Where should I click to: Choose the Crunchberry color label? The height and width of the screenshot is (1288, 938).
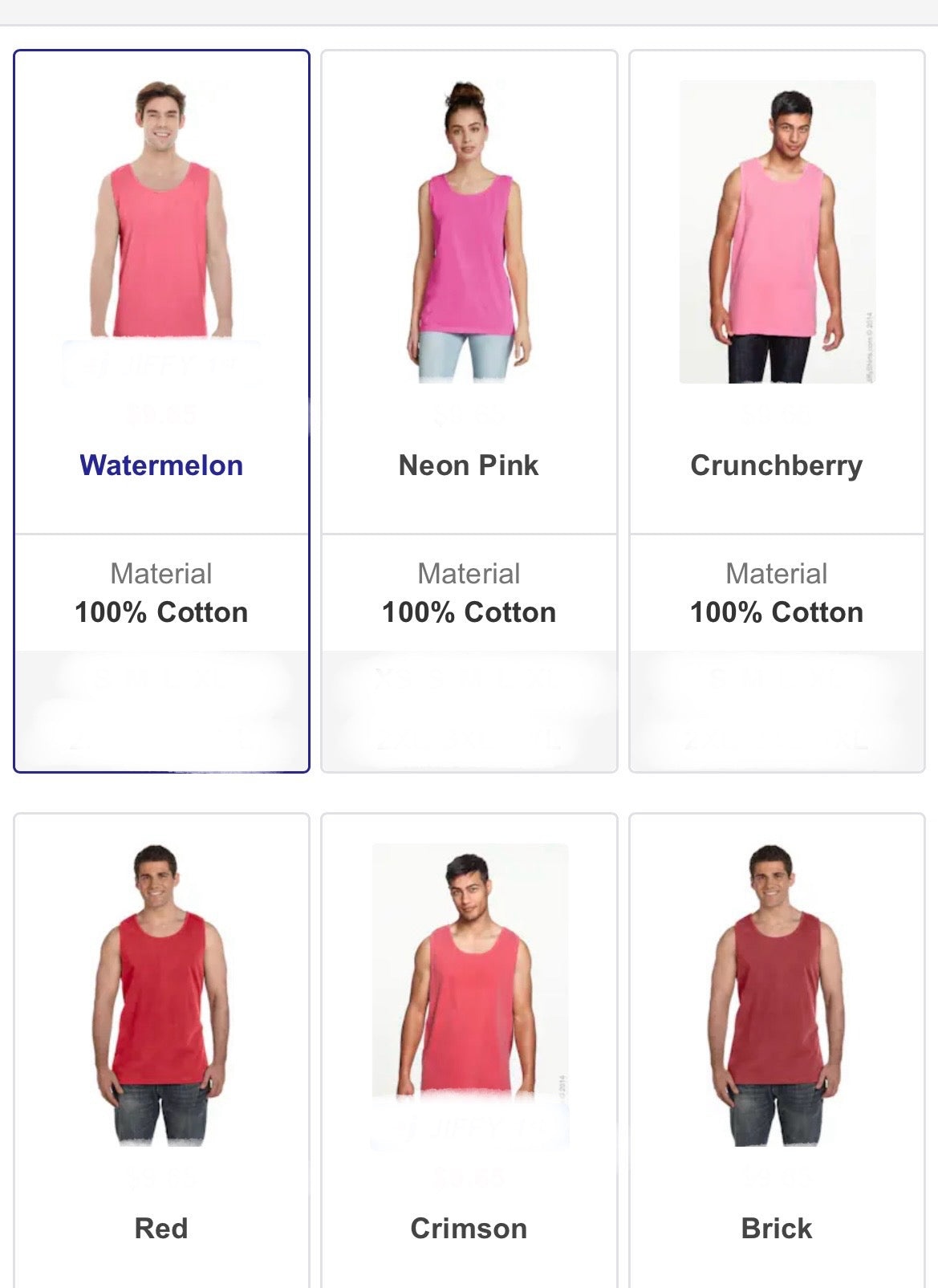pos(777,465)
